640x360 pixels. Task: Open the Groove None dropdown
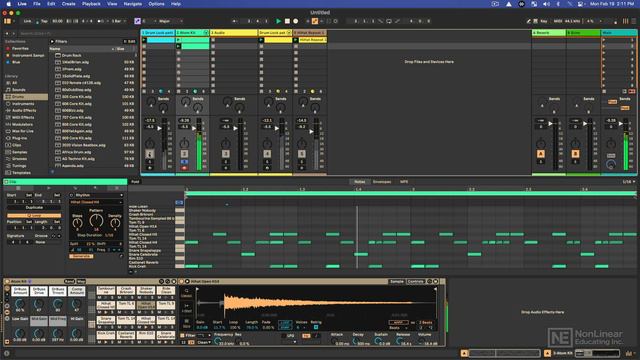(x=48, y=242)
